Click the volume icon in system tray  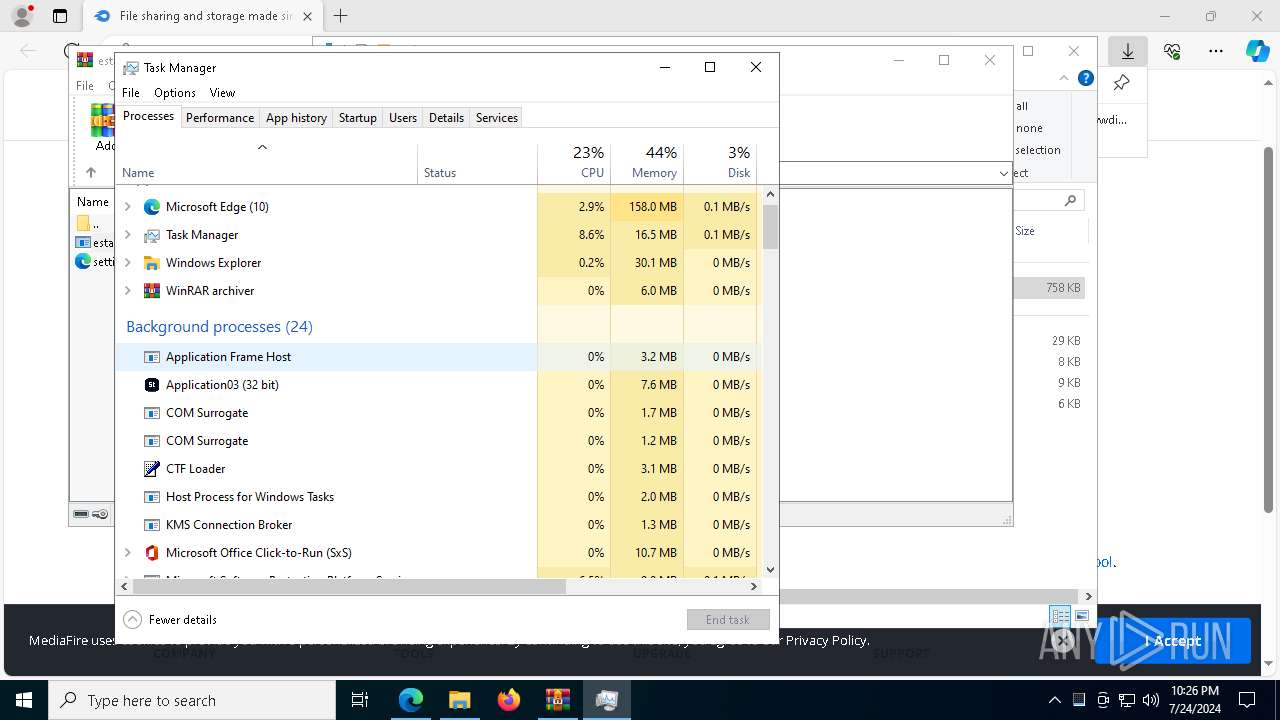[x=1151, y=700]
